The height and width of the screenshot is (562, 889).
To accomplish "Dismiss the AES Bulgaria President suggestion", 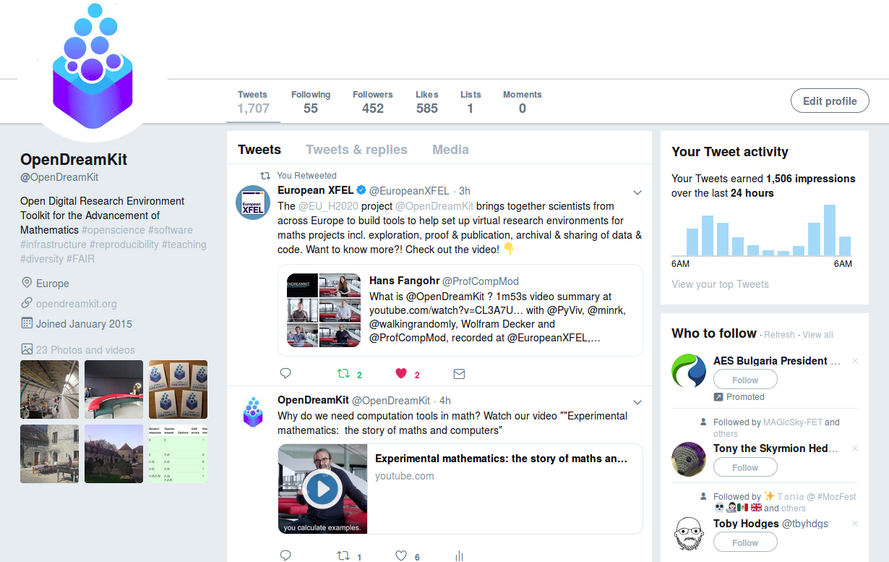I will click(854, 361).
